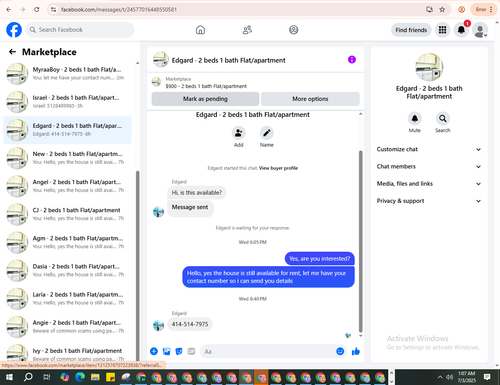This screenshot has width=500, height=385.
Task: Click the 414-514-7975 message bubble
Action: click(190, 324)
